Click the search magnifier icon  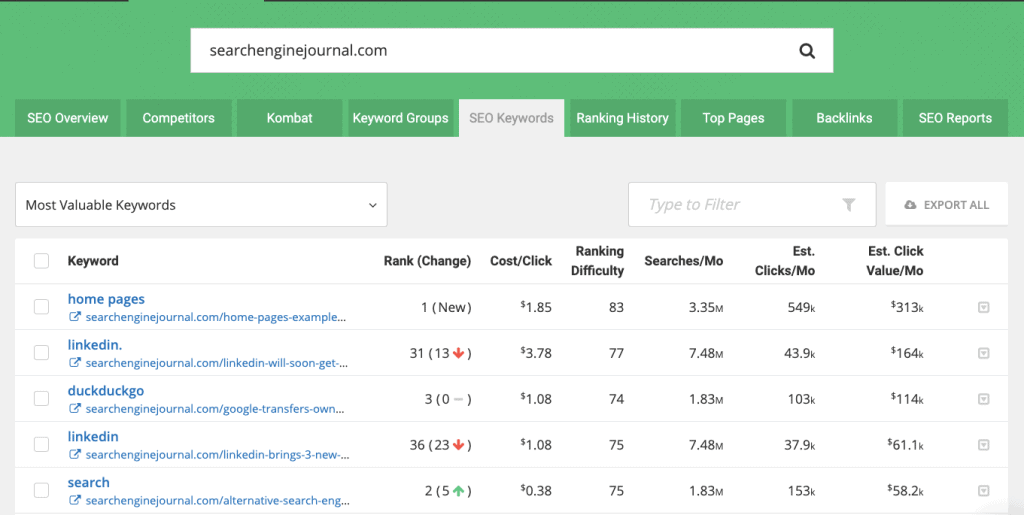pos(807,51)
